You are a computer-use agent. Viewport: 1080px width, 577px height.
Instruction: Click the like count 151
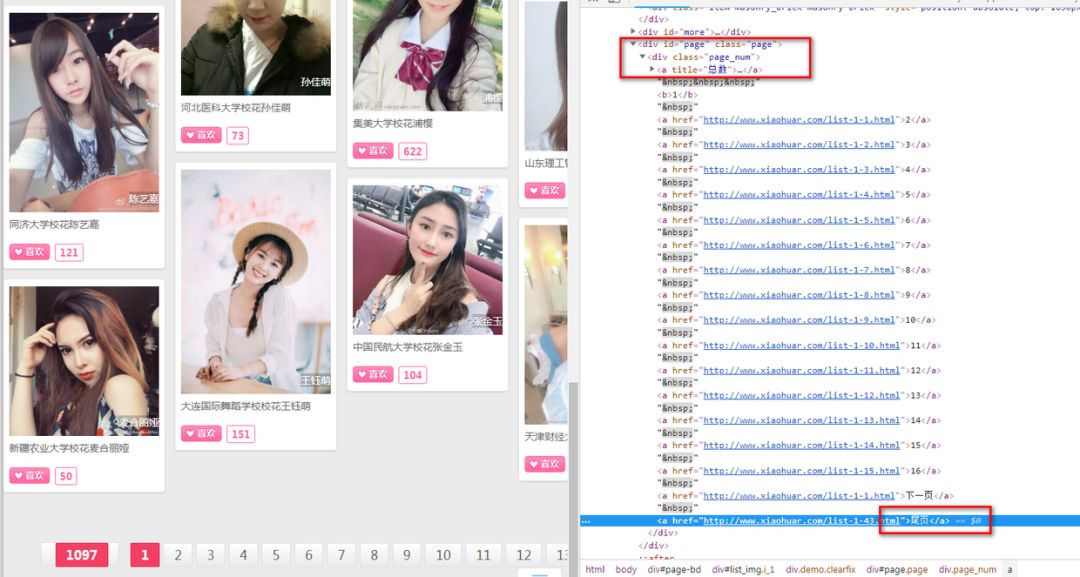pos(240,434)
